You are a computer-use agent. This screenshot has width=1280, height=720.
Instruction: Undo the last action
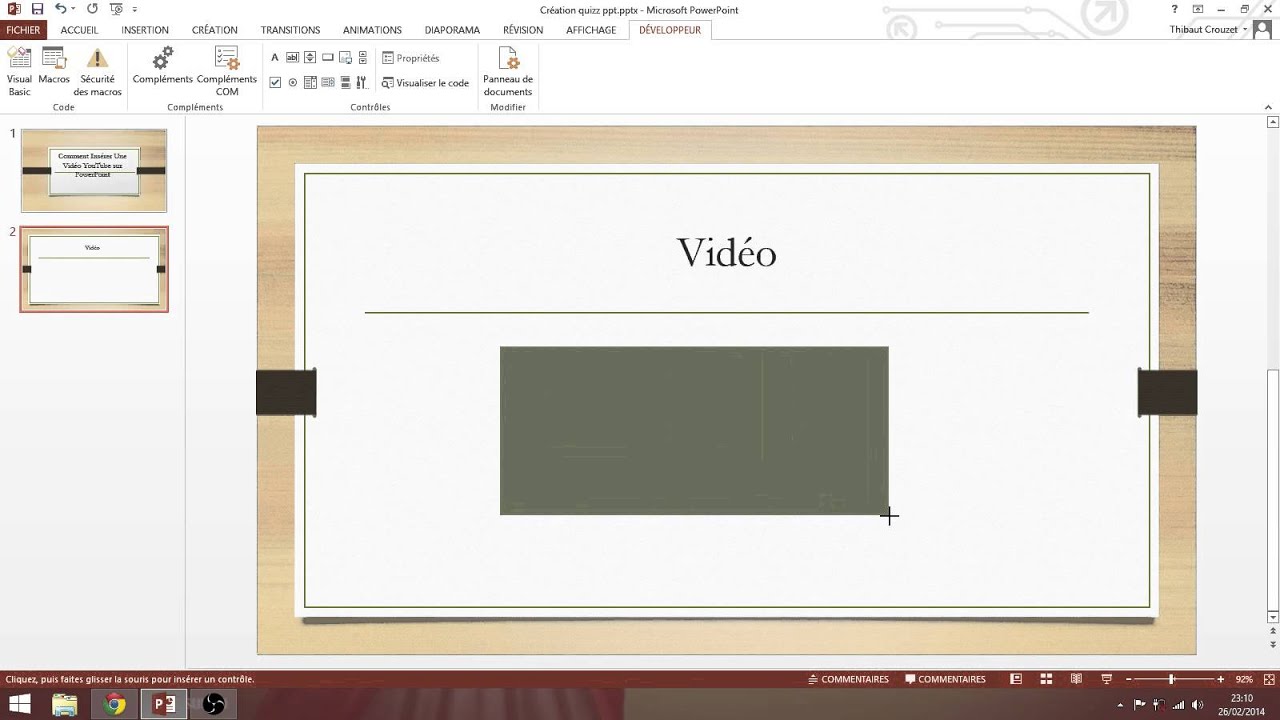[x=60, y=9]
